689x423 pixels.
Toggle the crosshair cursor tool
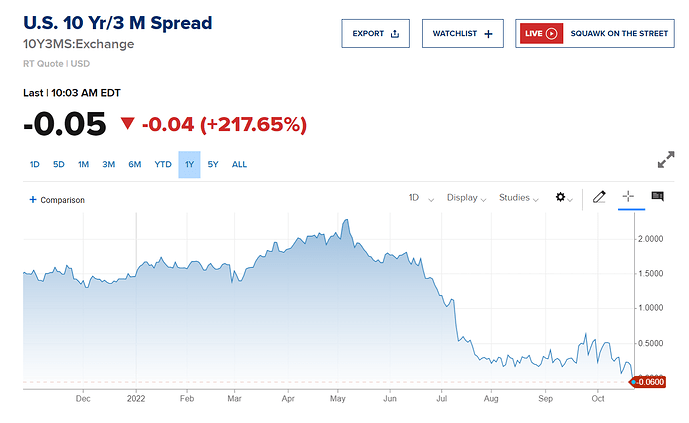tap(628, 198)
